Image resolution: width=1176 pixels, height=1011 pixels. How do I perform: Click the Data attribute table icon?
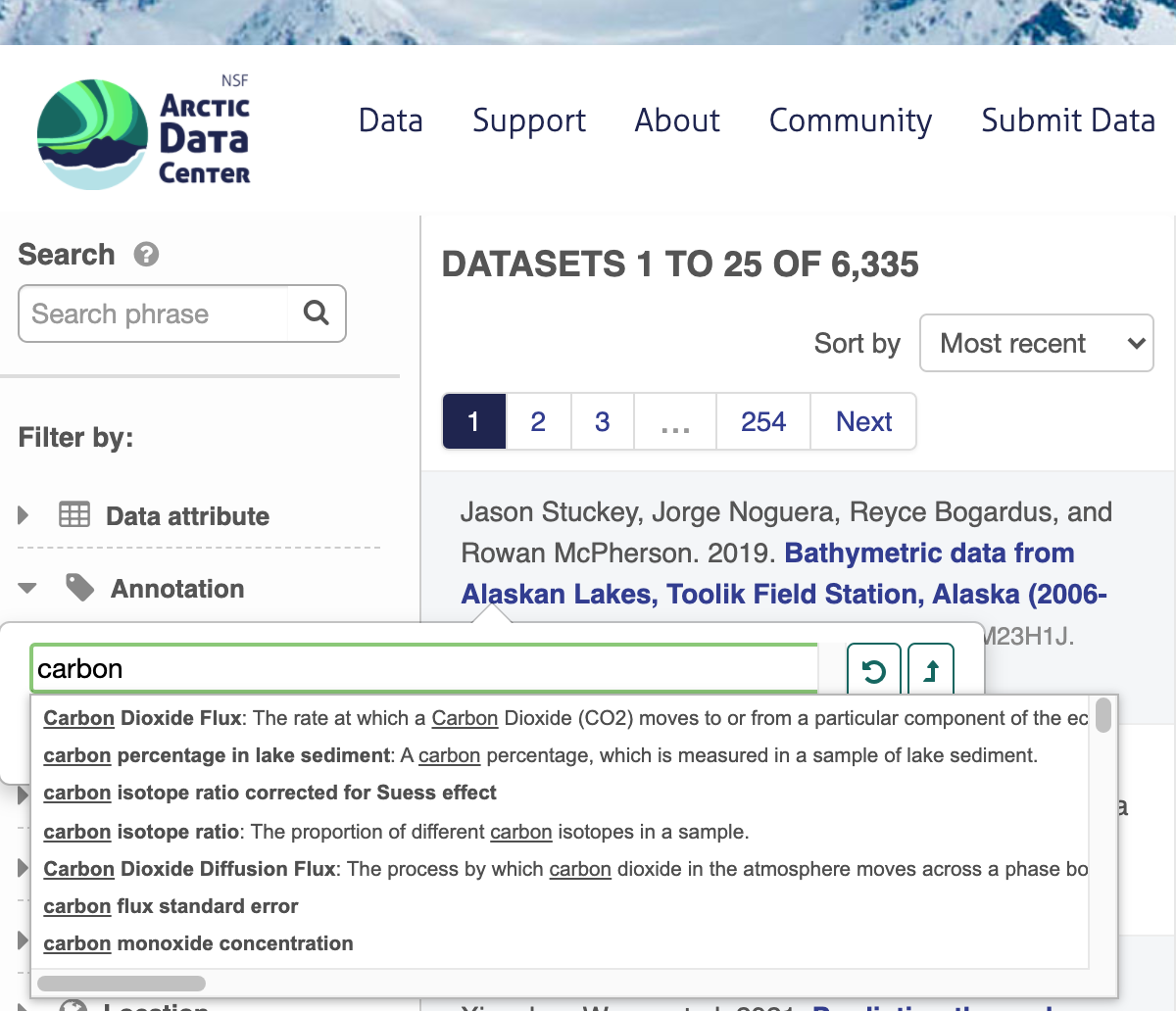pyautogui.click(x=74, y=515)
